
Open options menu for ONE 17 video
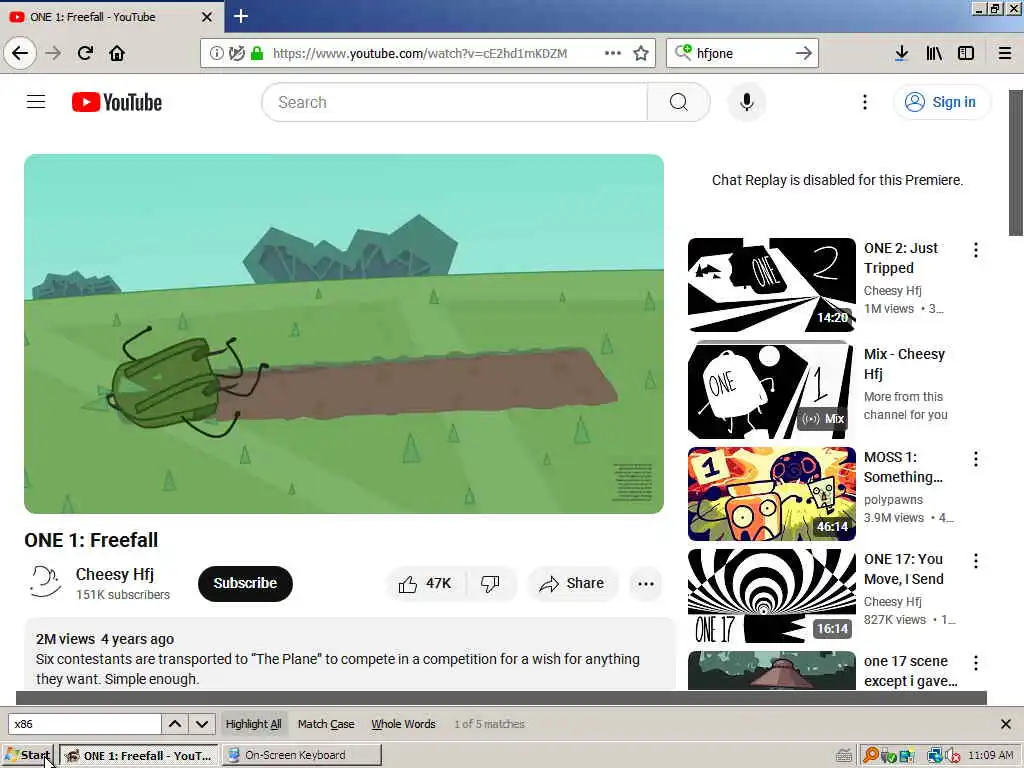(x=976, y=561)
